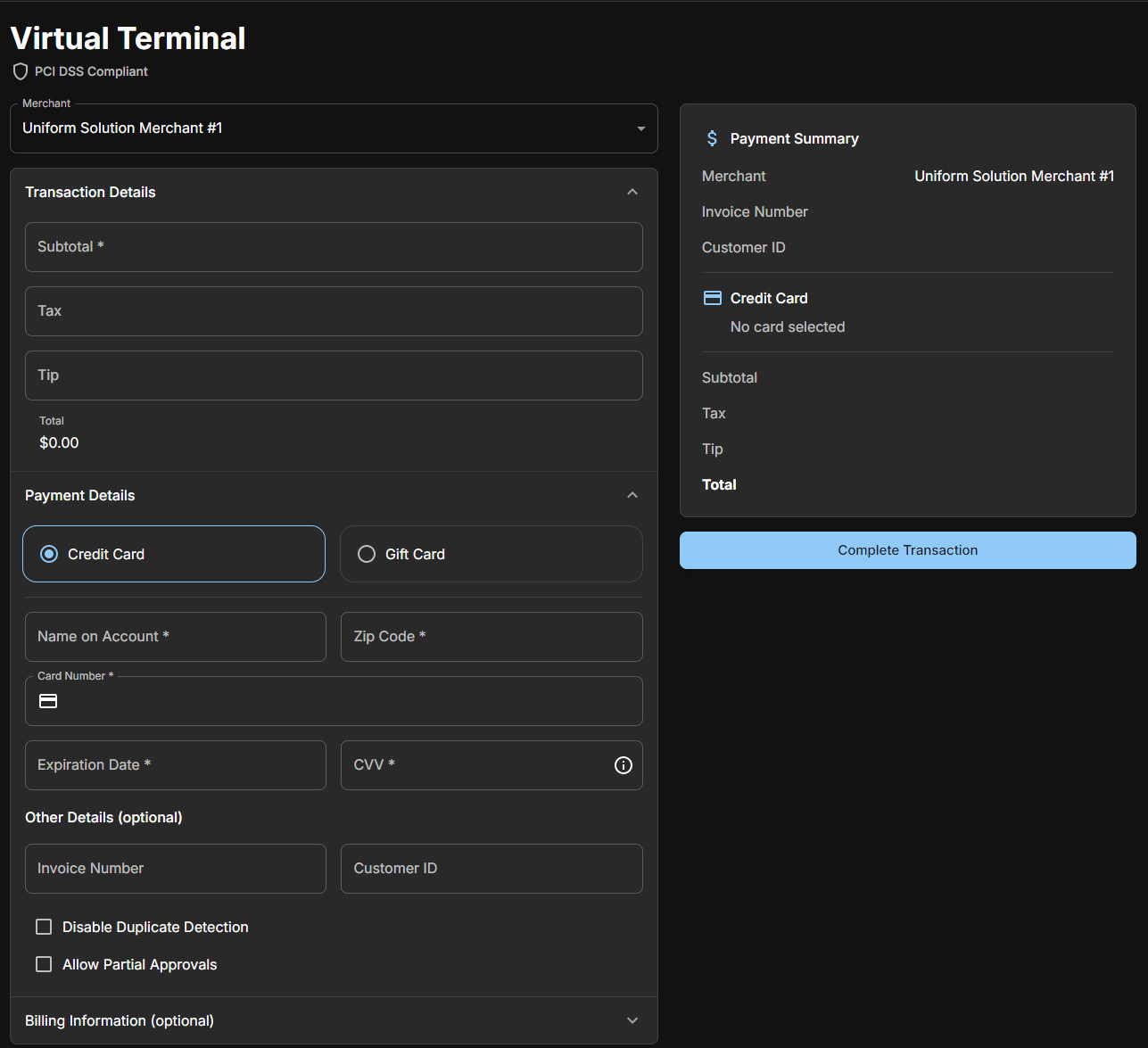1148x1048 pixels.
Task: Click the CVV info icon
Action: (x=624, y=765)
